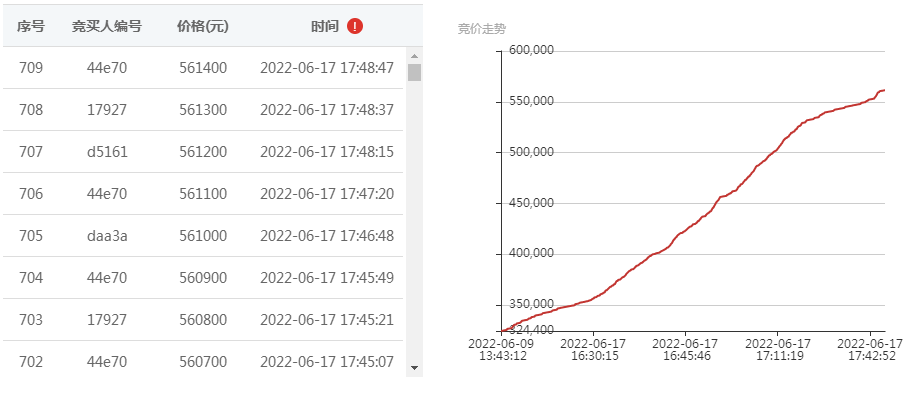Click bidder 17927 in row 708
This screenshot has width=918, height=416.
[107, 110]
